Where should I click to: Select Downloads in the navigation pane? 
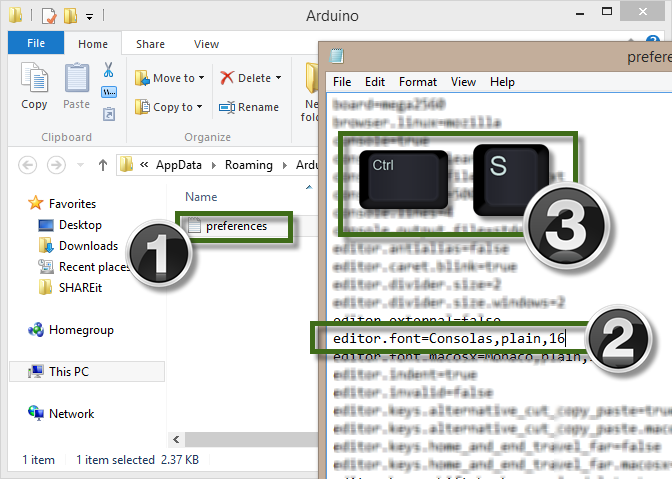pos(88,246)
